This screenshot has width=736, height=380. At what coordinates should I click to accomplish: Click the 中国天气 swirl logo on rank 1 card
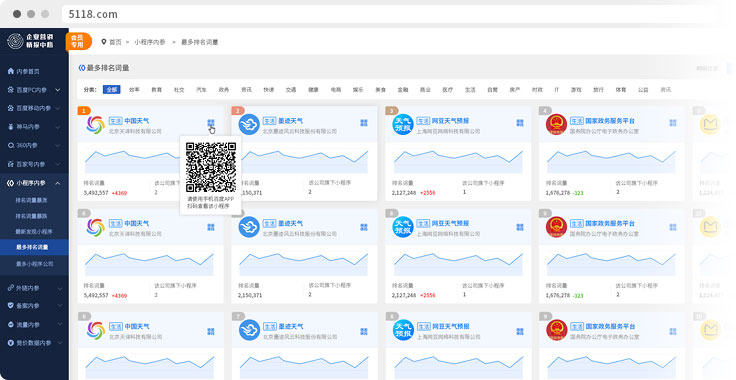[x=96, y=125]
